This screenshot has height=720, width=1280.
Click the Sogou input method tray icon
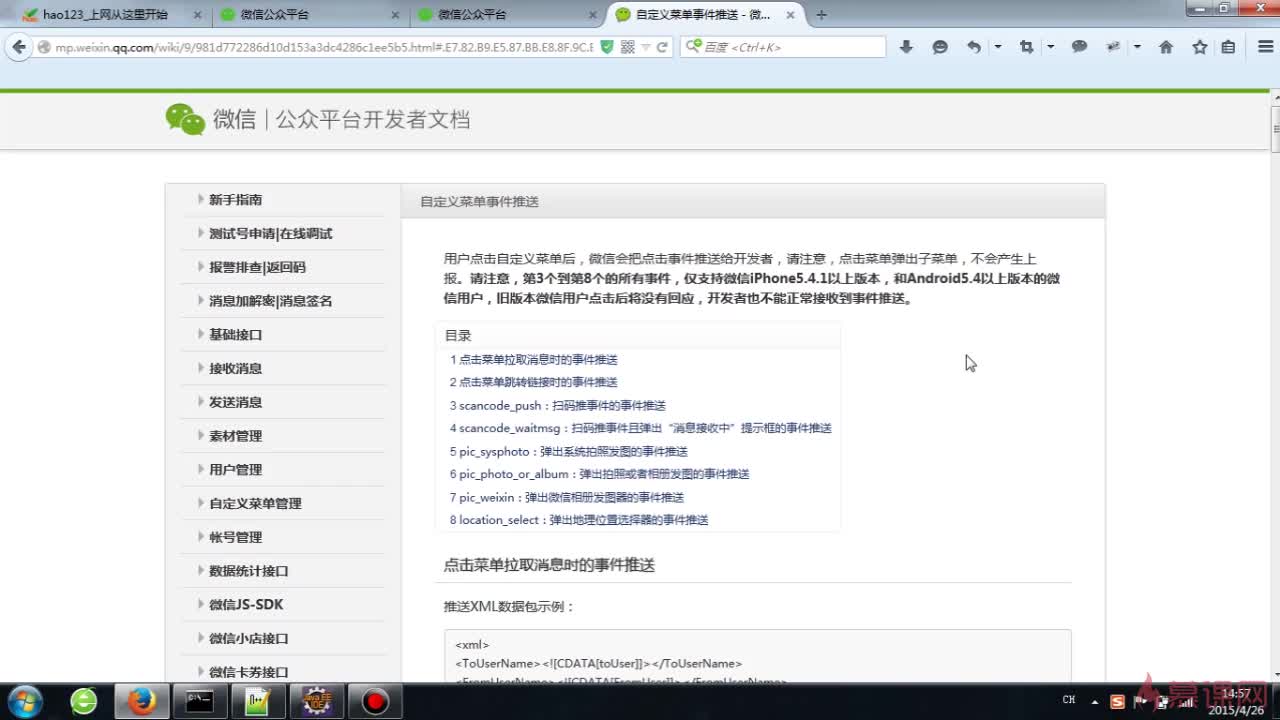click(1117, 701)
